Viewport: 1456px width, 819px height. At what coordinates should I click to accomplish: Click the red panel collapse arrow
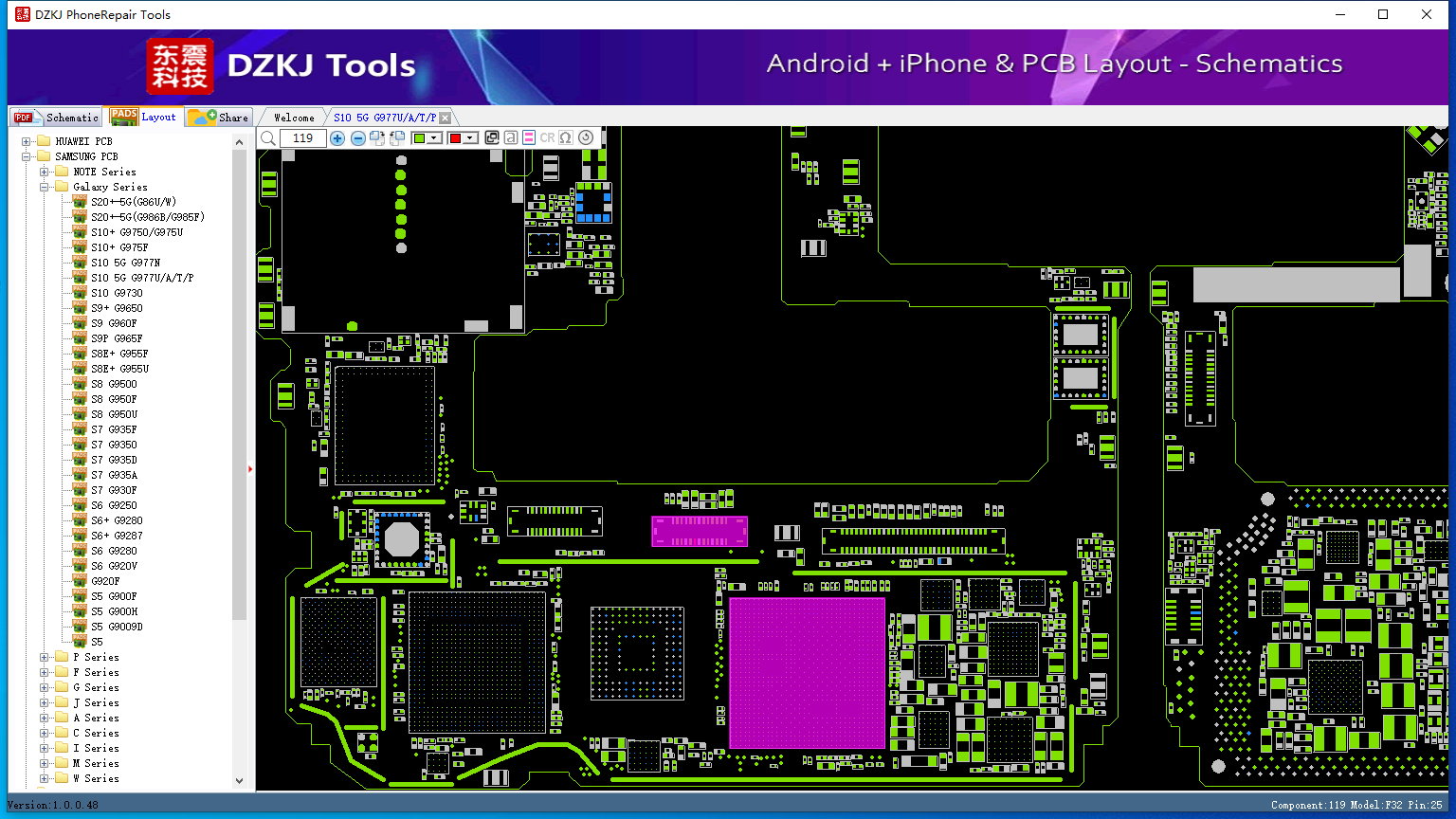(250, 469)
